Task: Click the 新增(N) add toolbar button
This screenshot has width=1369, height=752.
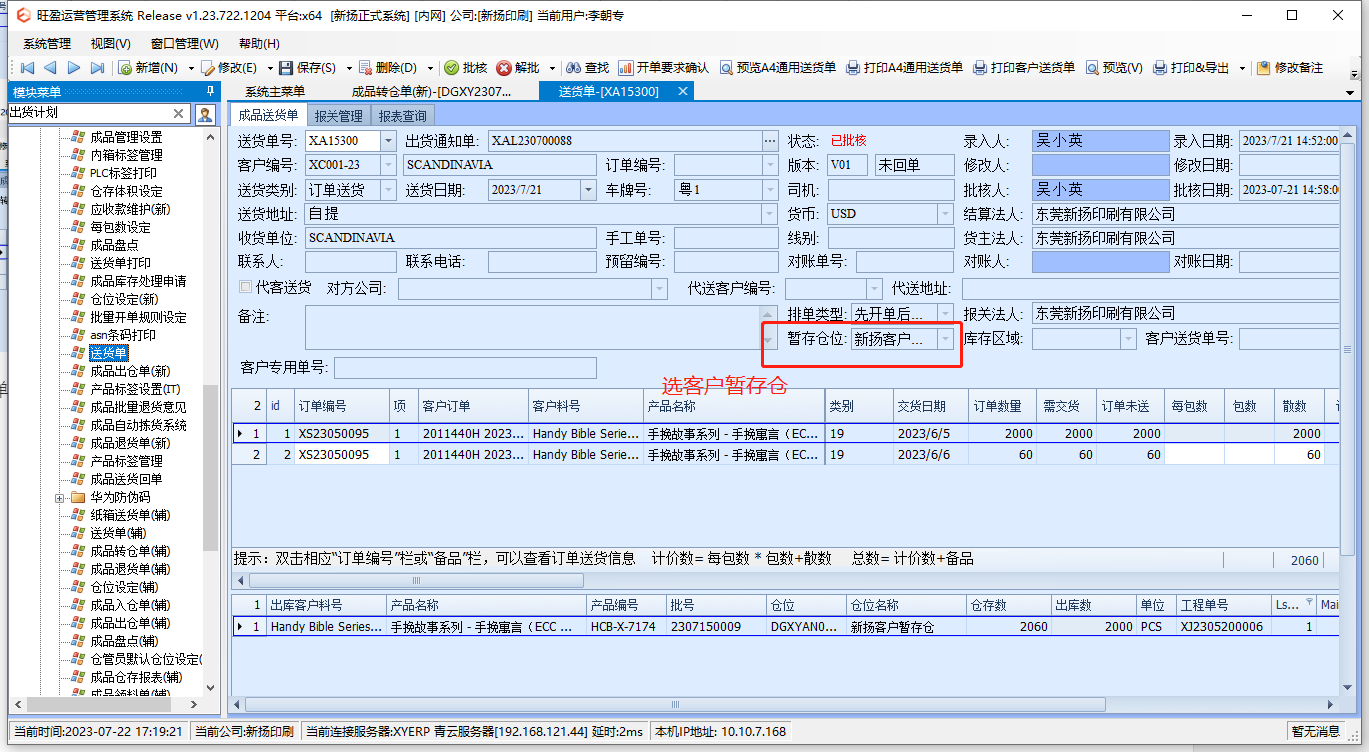Action: (148, 68)
